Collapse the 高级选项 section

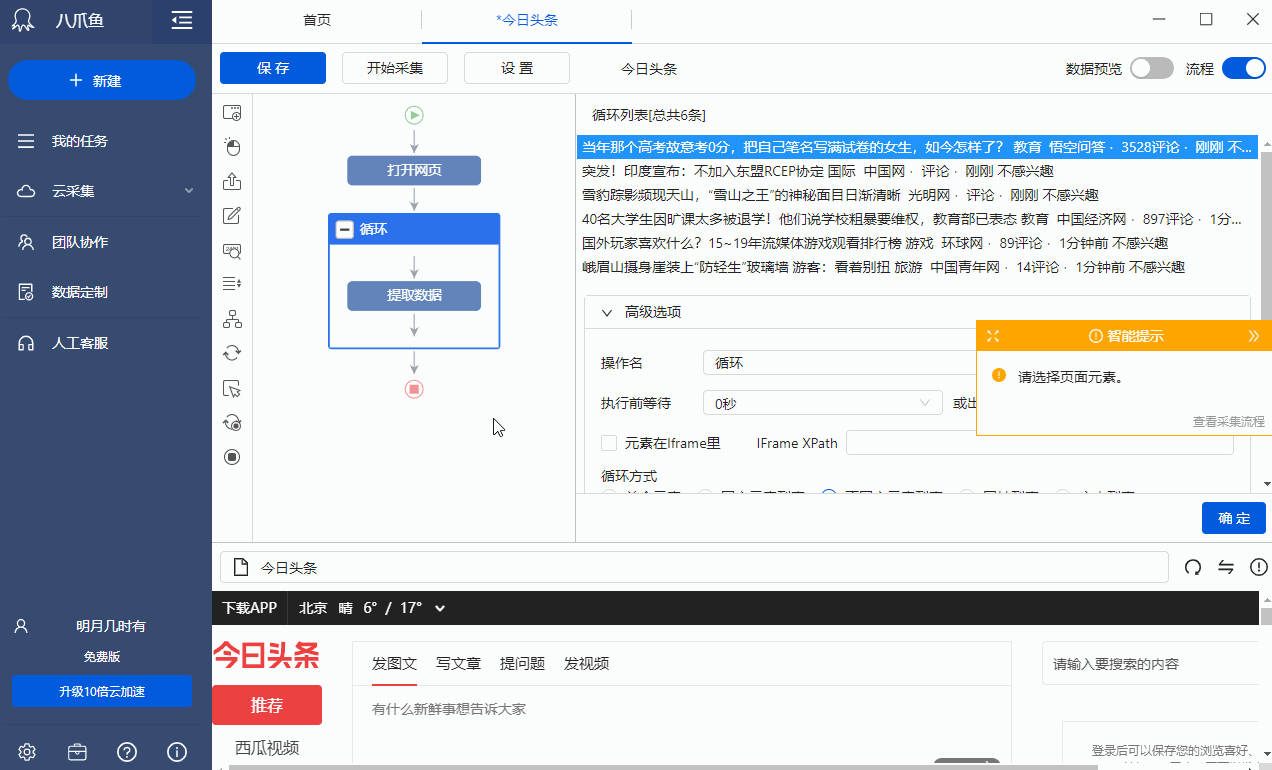607,312
